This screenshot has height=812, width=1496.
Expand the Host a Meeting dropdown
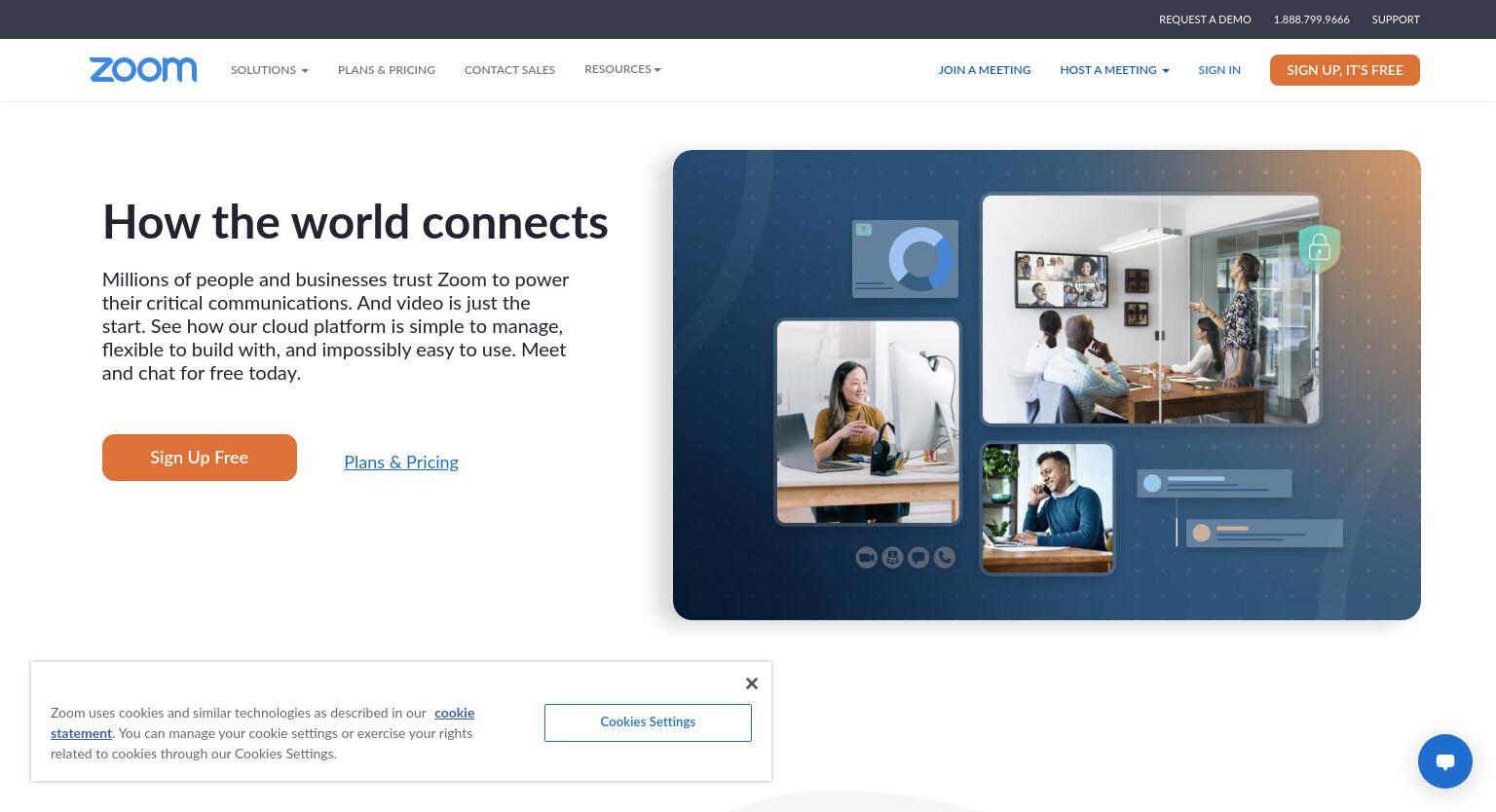tap(1114, 70)
